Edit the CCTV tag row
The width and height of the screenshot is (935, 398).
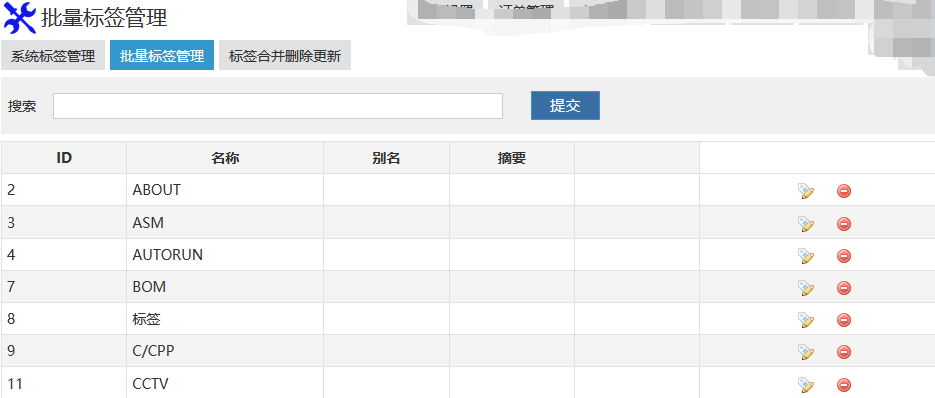coord(806,384)
